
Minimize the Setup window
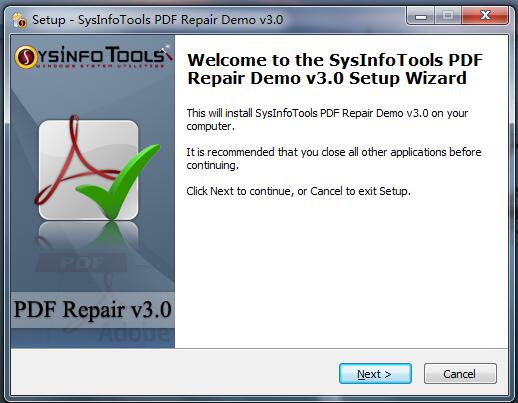(x=421, y=16)
